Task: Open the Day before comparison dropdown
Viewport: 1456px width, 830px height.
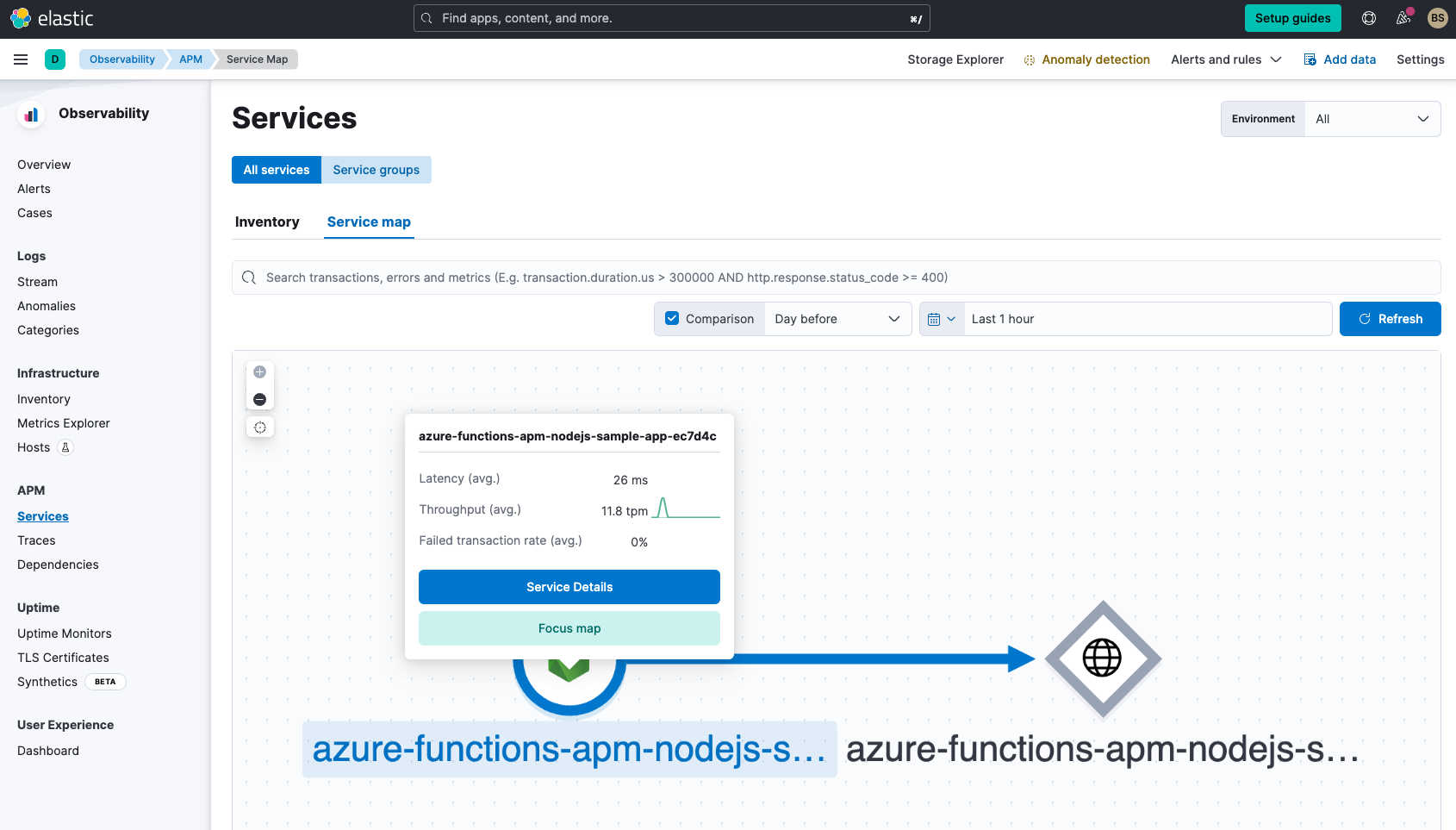Action: (x=837, y=319)
